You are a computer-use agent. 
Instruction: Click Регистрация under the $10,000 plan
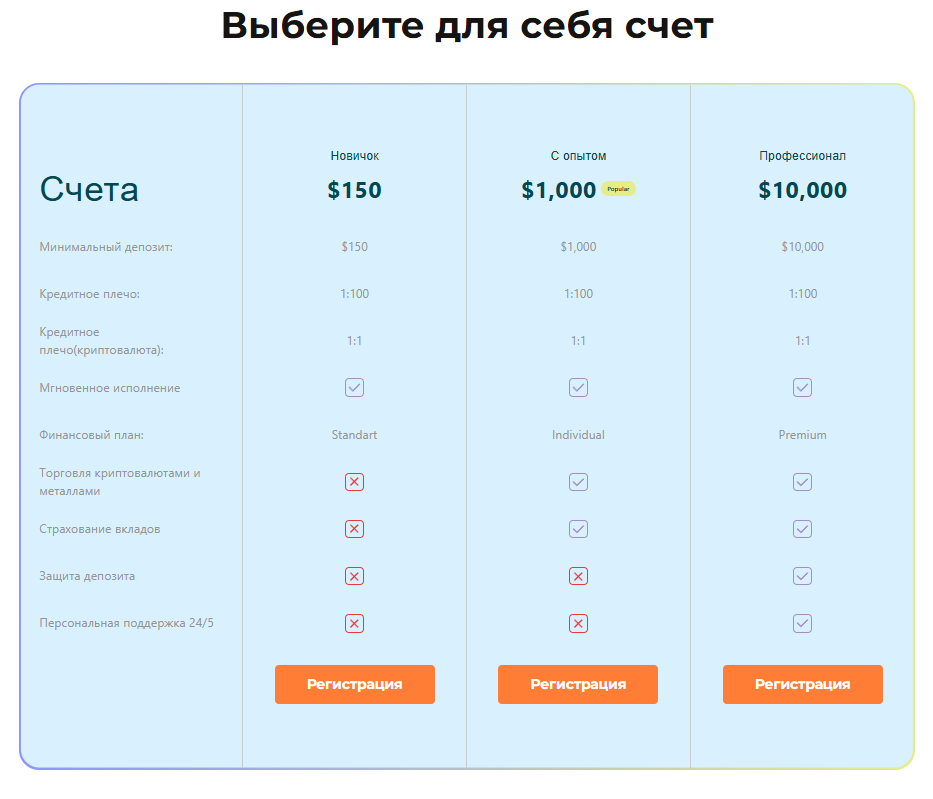(x=802, y=684)
